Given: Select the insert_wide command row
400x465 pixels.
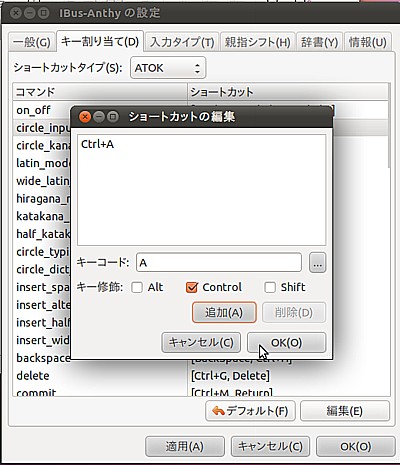Looking at the screenshot, I should [x=43, y=340].
